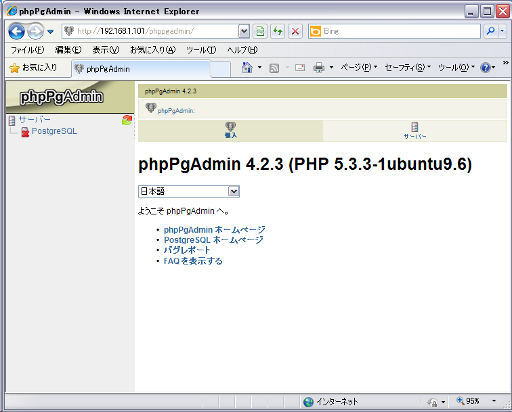
Task: Open the PostgreSQL server tree entry
Action: coord(54,131)
